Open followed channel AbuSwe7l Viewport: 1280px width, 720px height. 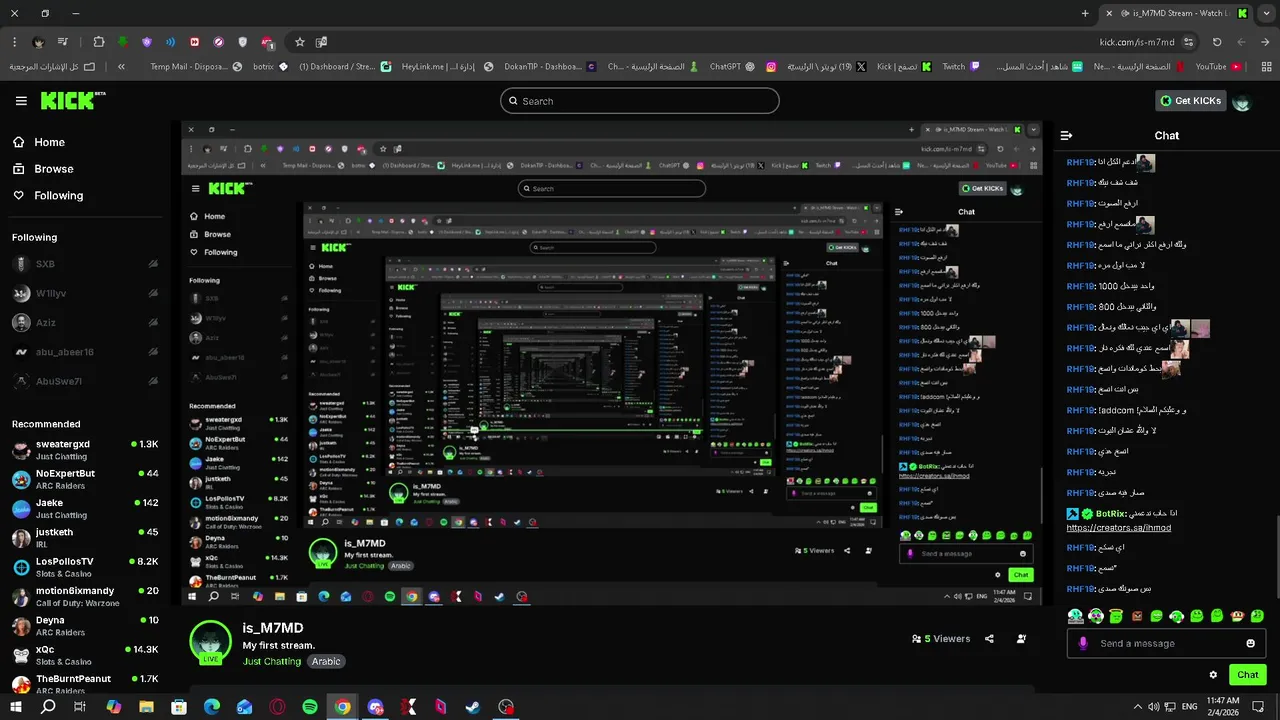point(85,381)
